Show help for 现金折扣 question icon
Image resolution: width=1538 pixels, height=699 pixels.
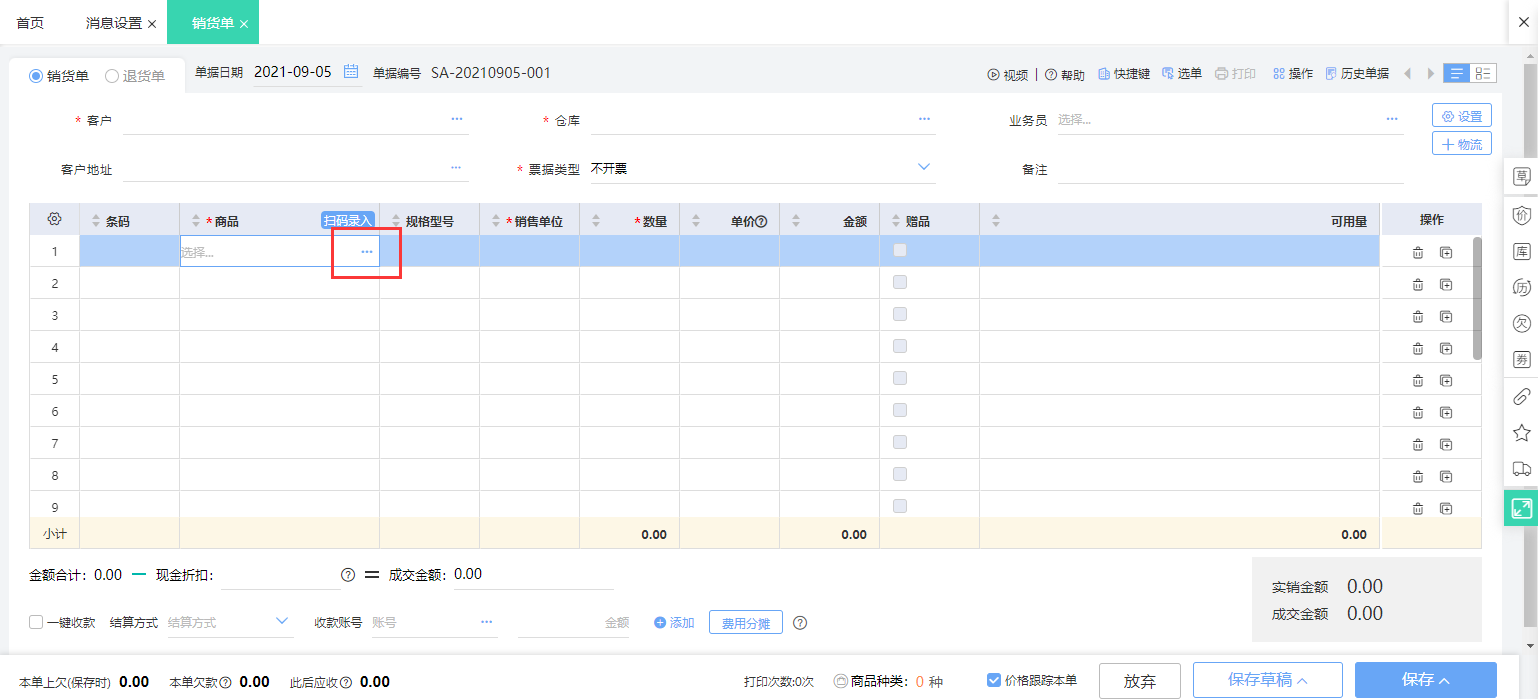[348, 575]
